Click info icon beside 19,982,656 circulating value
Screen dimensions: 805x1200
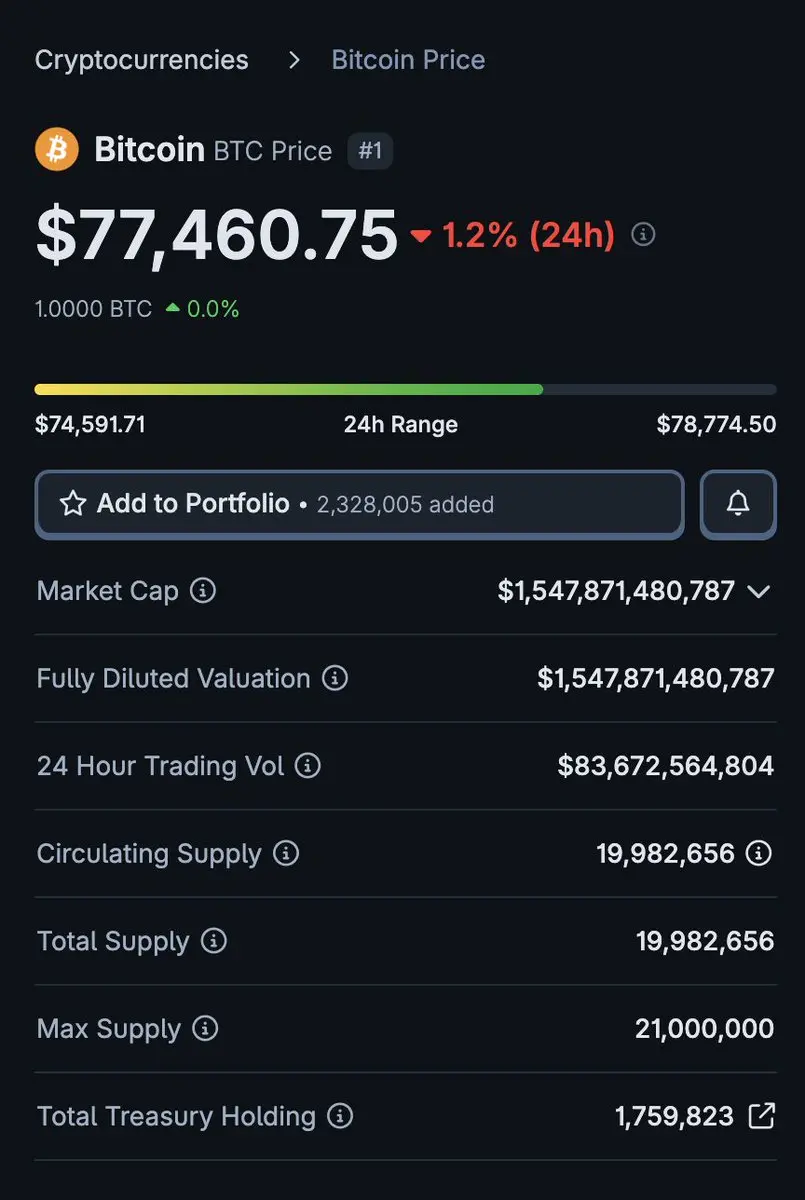point(760,854)
